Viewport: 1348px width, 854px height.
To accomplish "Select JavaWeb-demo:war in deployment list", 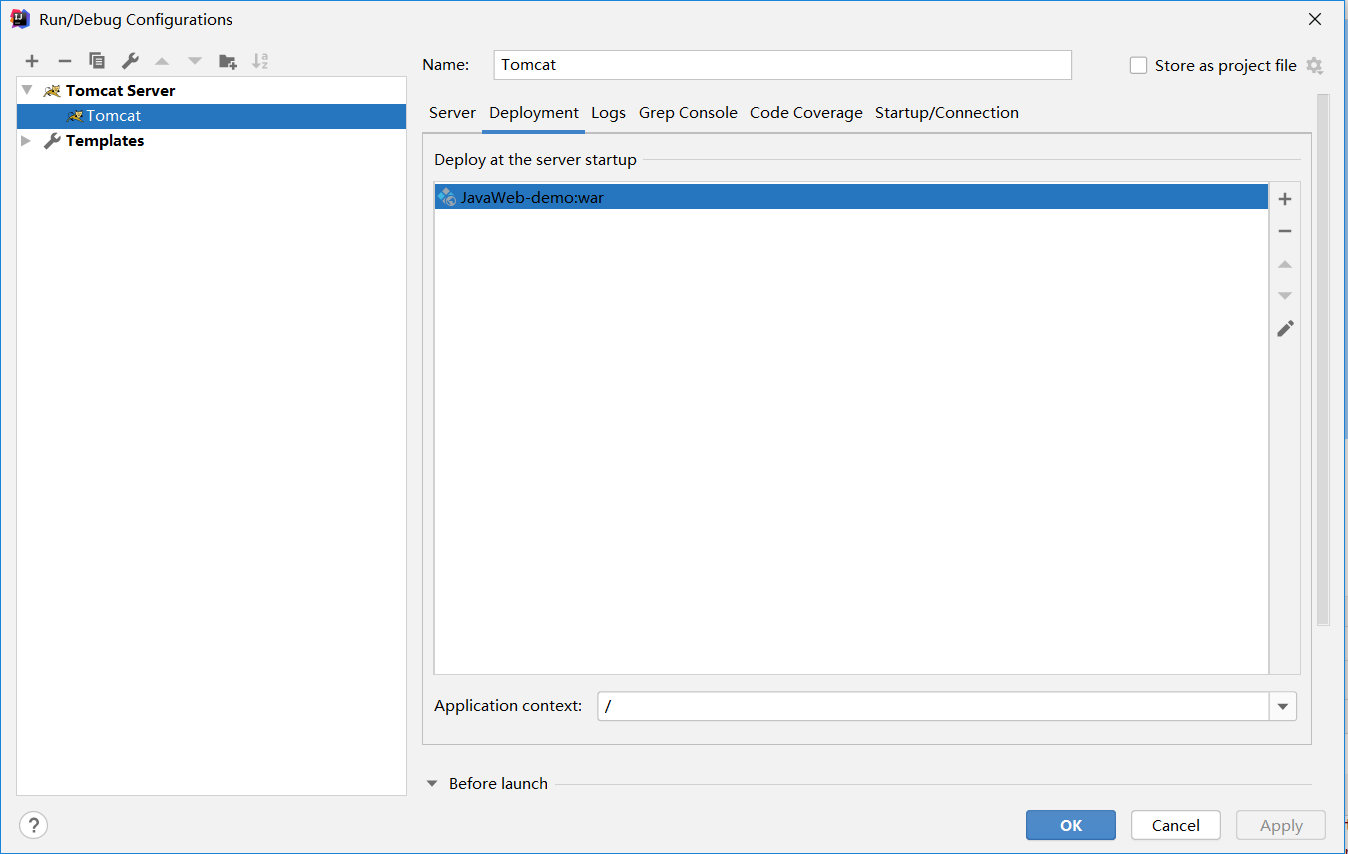I will pos(851,197).
